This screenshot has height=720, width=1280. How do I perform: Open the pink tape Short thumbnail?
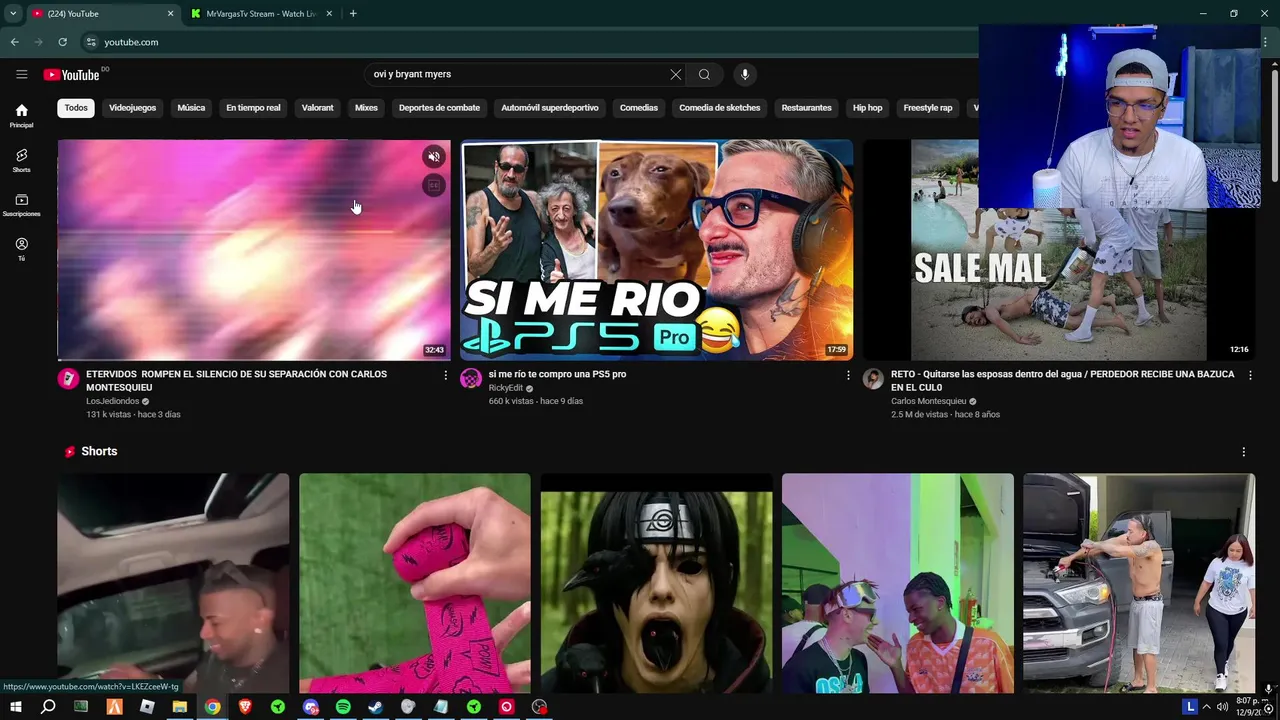click(x=415, y=584)
